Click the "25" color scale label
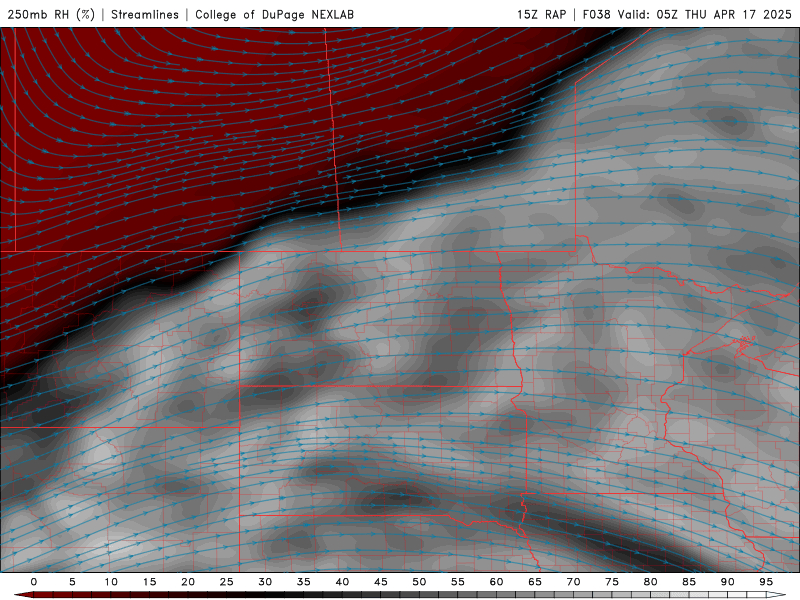Viewport: 800px width, 600px height. [x=227, y=582]
